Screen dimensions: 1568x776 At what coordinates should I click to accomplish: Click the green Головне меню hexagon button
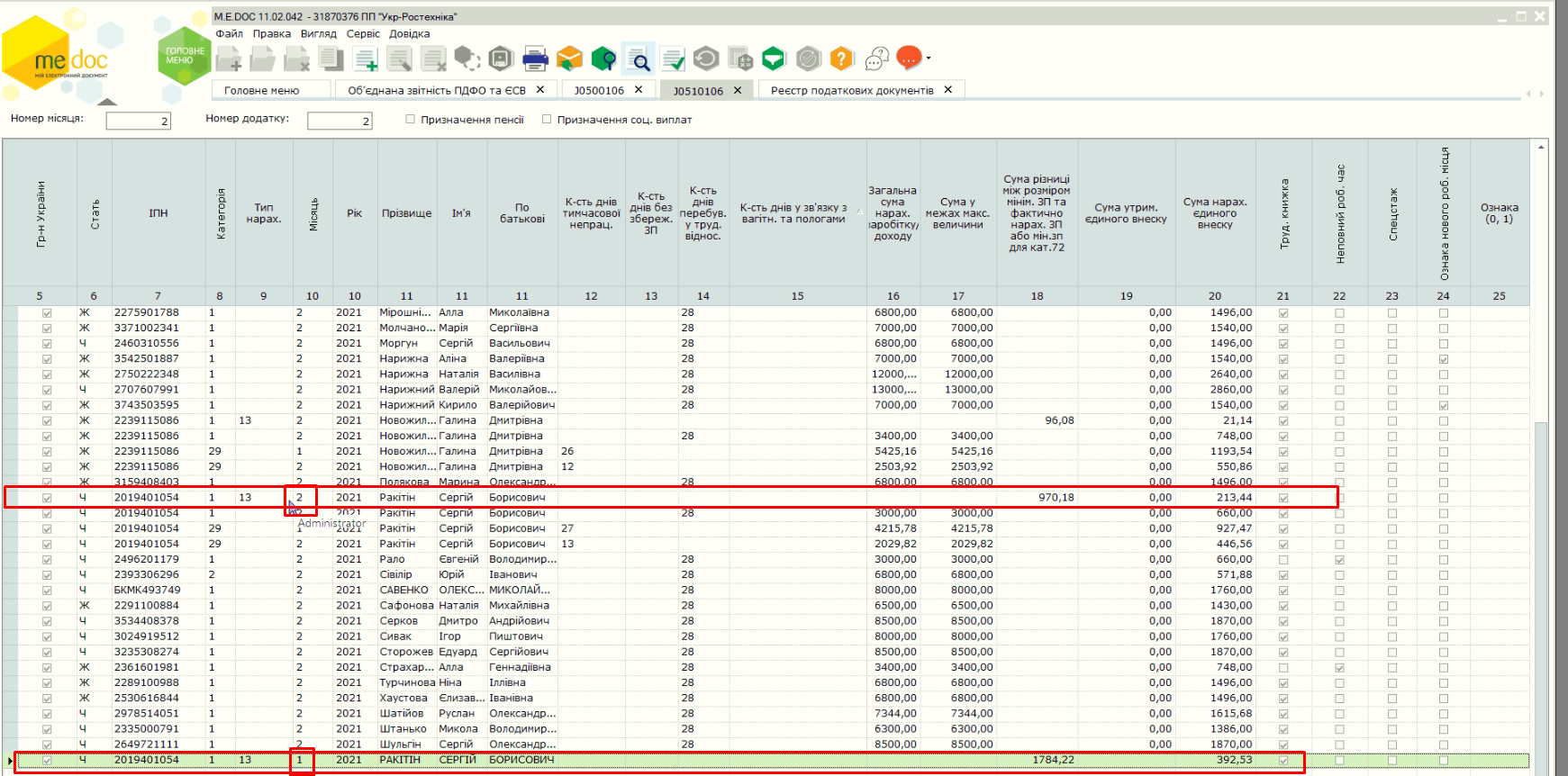click(x=184, y=56)
